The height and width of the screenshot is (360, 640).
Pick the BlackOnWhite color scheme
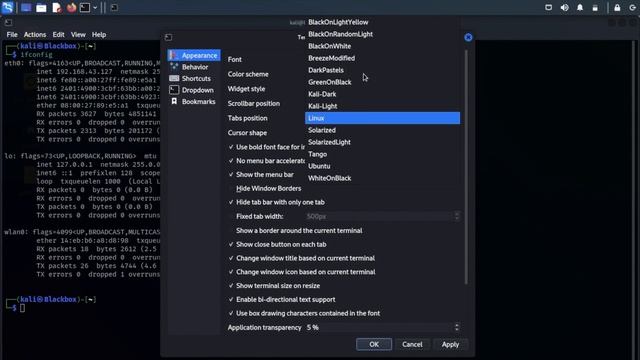click(x=382, y=46)
